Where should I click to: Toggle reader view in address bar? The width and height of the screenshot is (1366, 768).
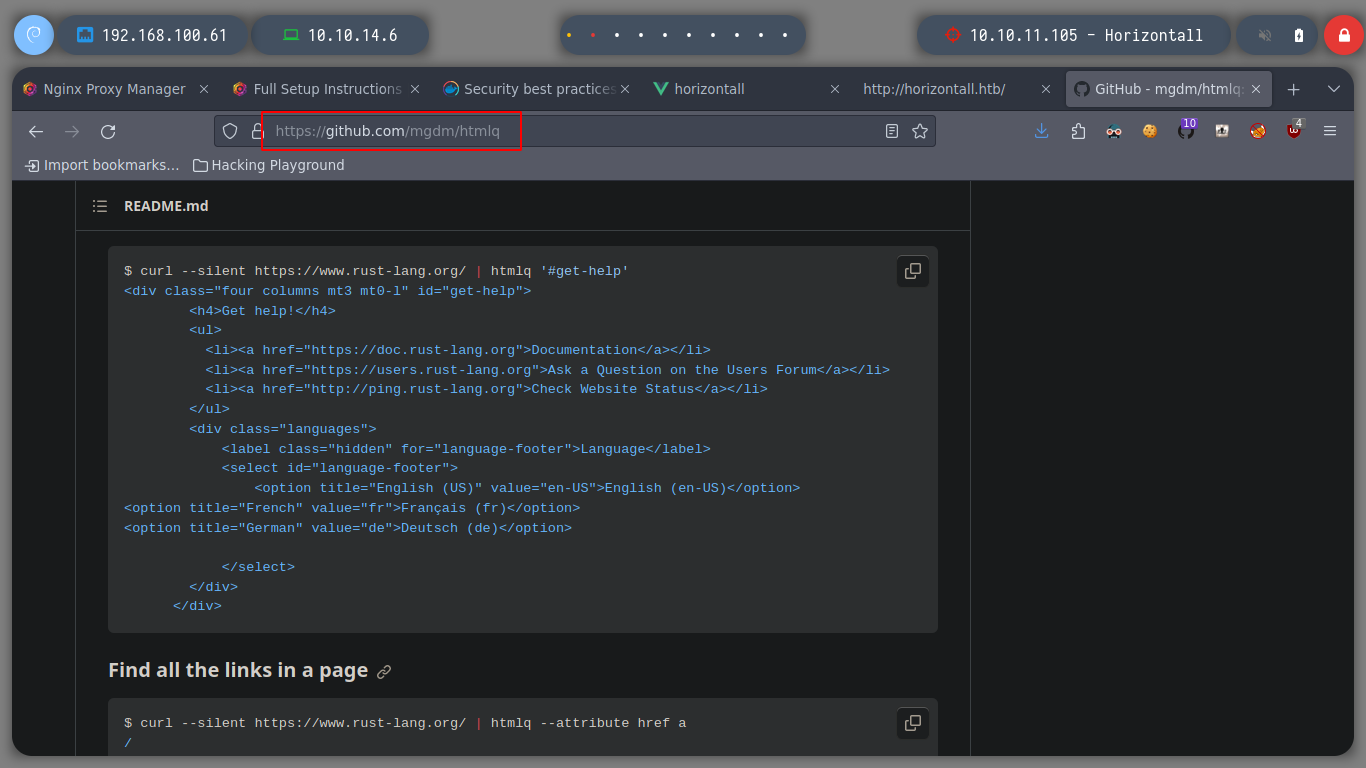(x=892, y=131)
